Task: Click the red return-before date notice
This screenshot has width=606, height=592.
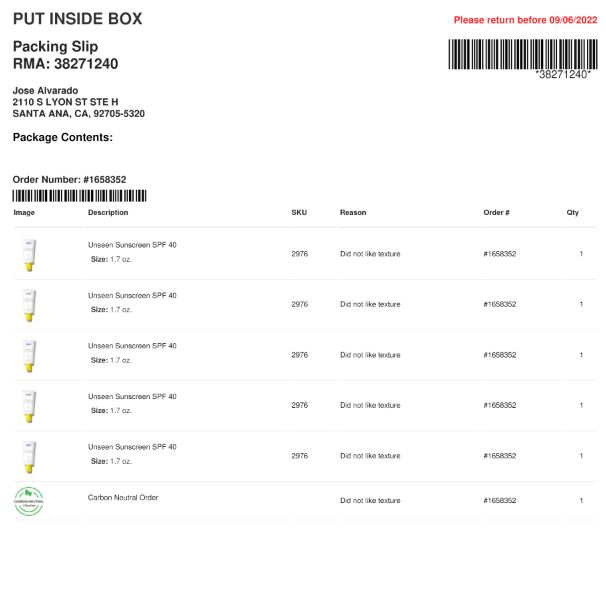Action: (x=525, y=20)
